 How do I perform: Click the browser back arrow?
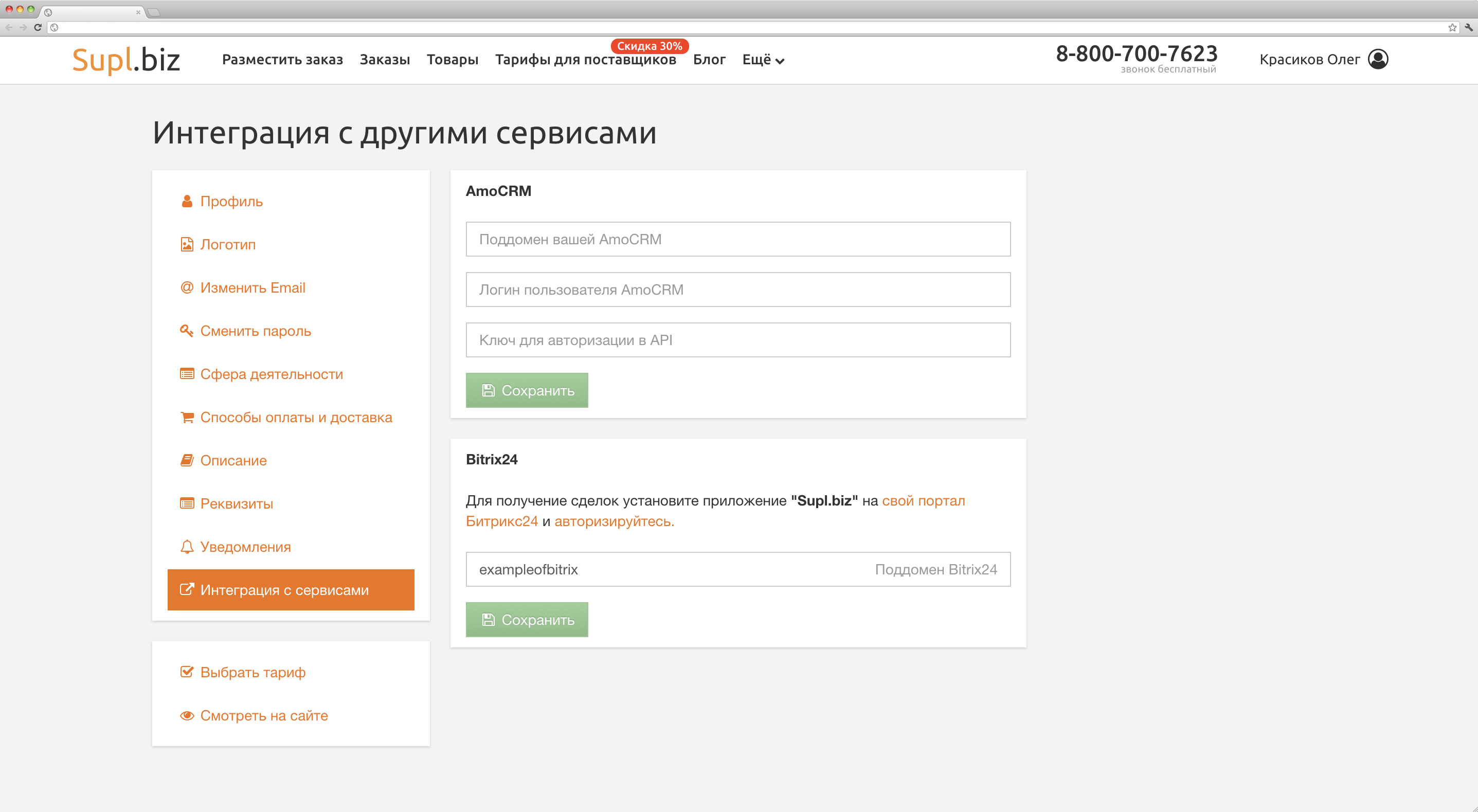click(9, 27)
